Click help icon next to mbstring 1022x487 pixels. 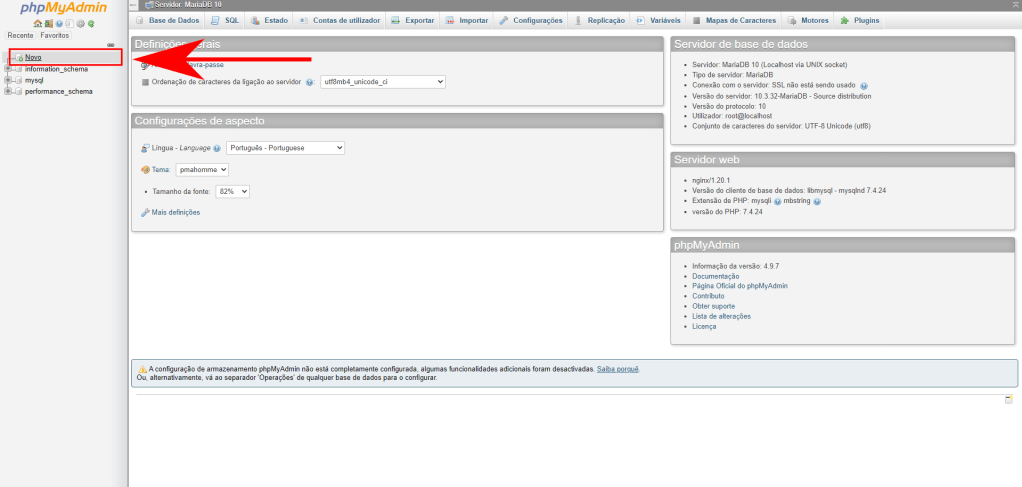817,201
